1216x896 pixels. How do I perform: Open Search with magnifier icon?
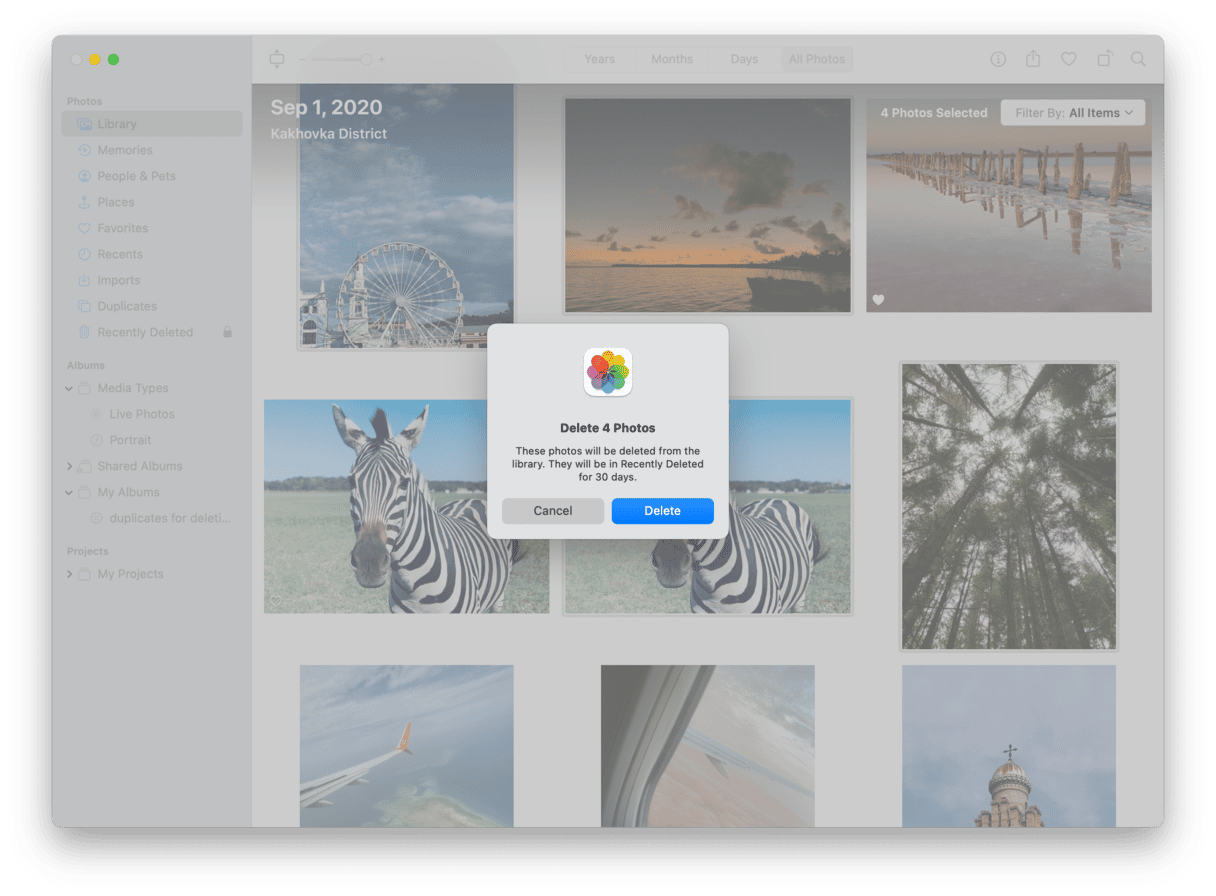point(1138,59)
